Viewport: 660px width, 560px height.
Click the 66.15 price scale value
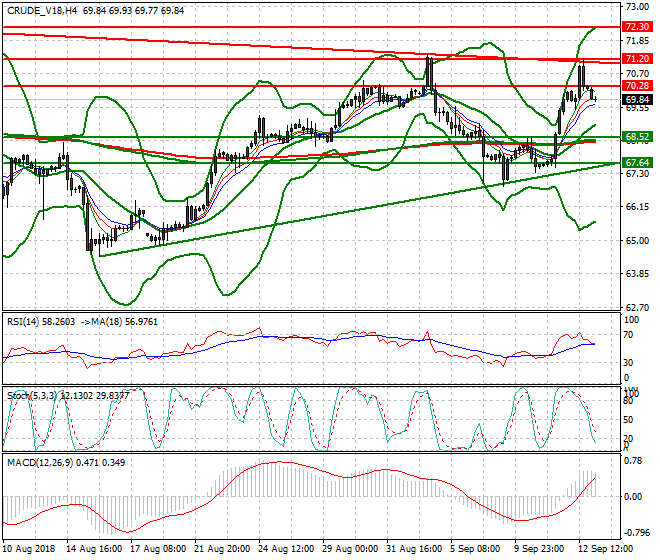pos(637,207)
